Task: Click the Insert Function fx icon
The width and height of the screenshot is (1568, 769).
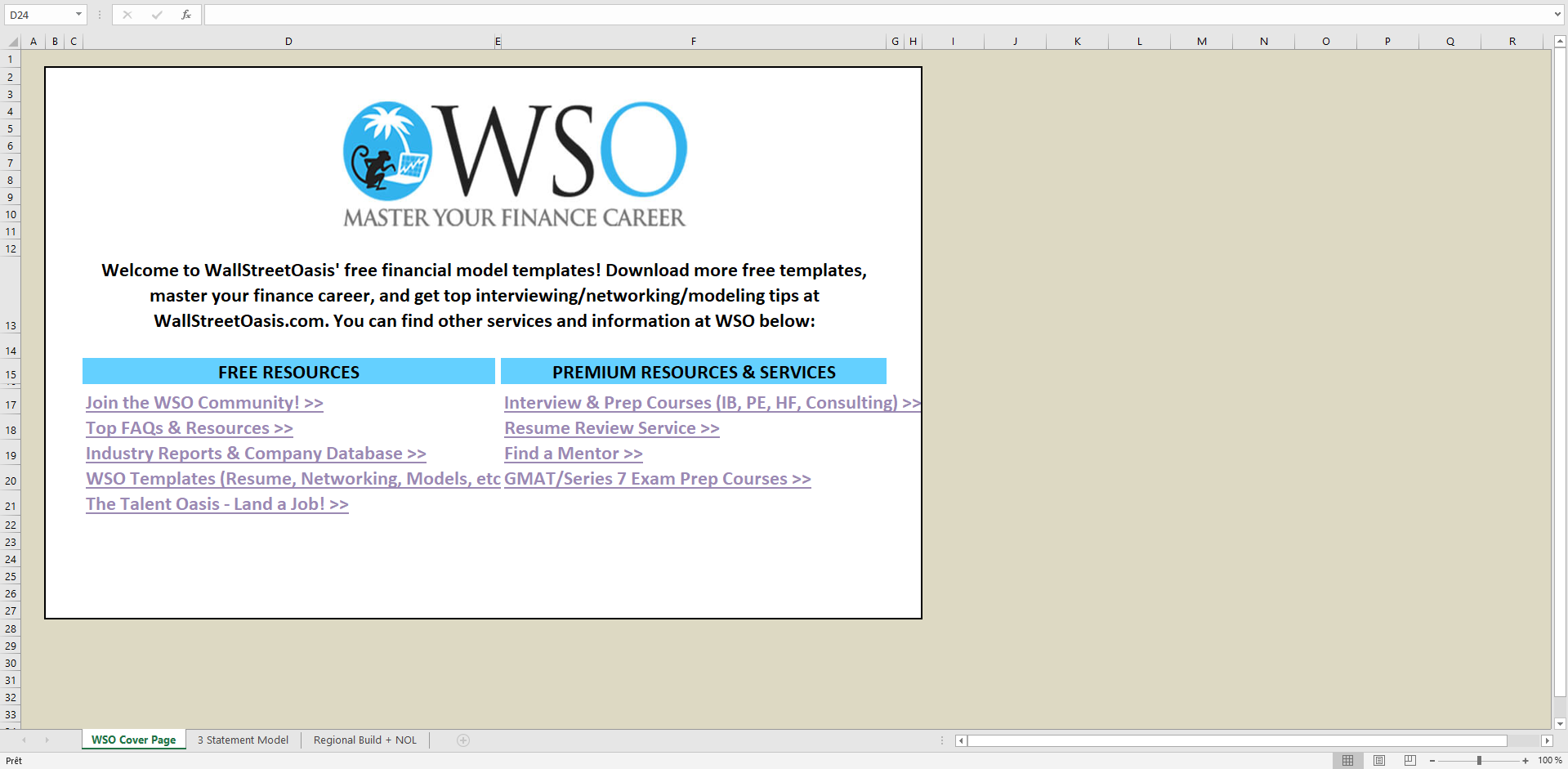Action: pos(186,15)
